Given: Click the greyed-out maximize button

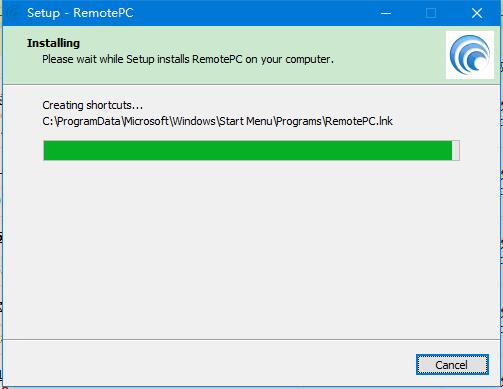Looking at the screenshot, I should [431, 13].
